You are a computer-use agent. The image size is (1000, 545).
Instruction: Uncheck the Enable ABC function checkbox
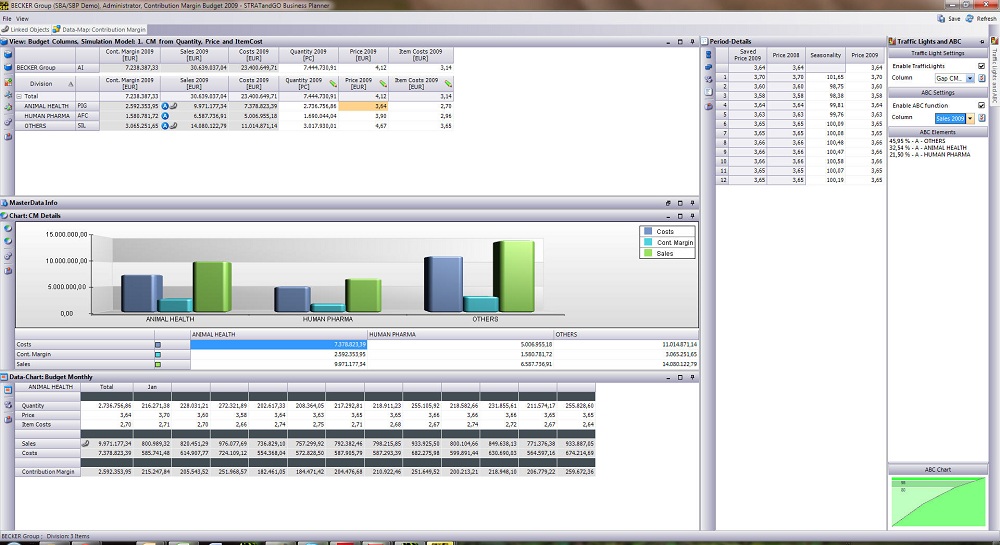[981, 105]
